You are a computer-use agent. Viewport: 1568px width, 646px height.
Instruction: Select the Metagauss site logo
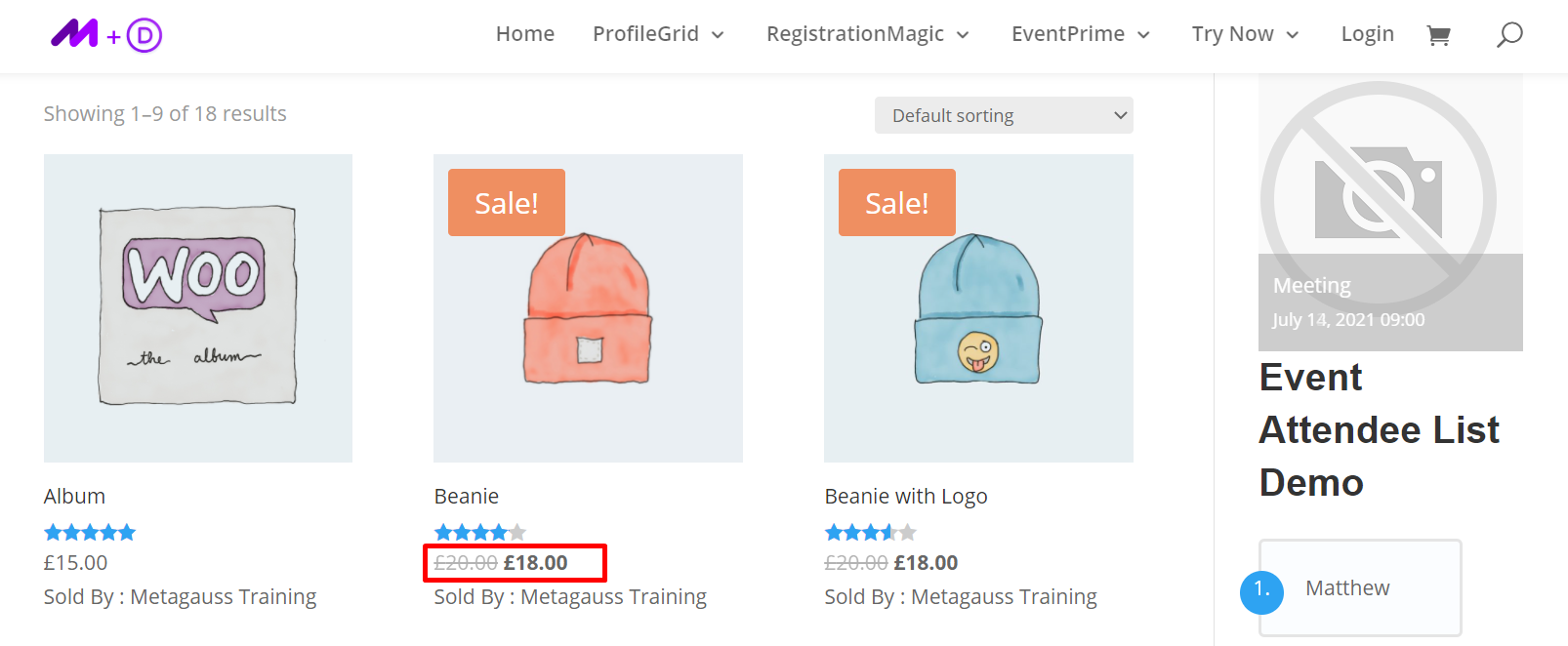point(105,34)
